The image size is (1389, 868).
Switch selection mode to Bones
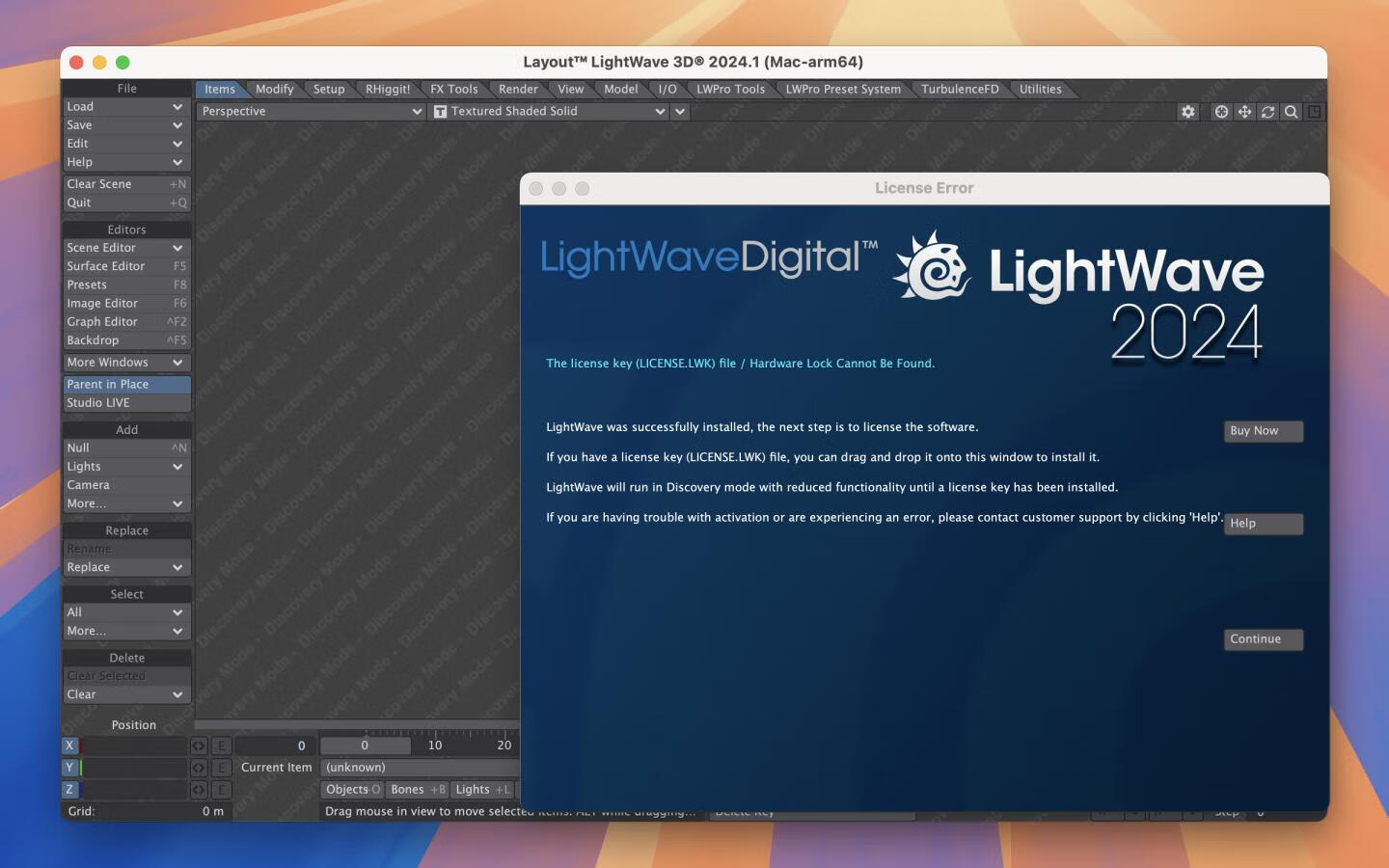point(418,790)
